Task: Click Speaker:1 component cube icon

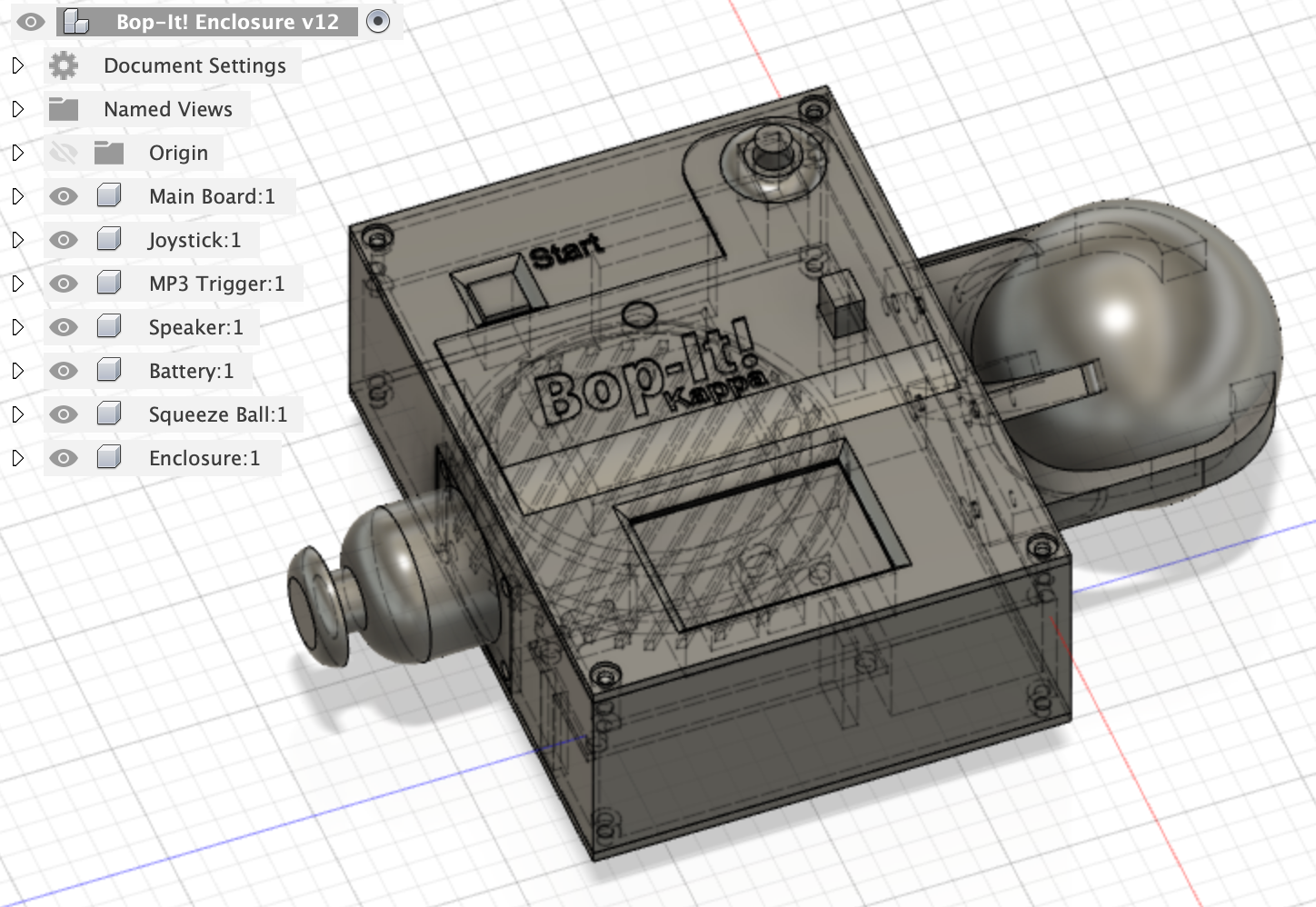Action: tap(109, 327)
